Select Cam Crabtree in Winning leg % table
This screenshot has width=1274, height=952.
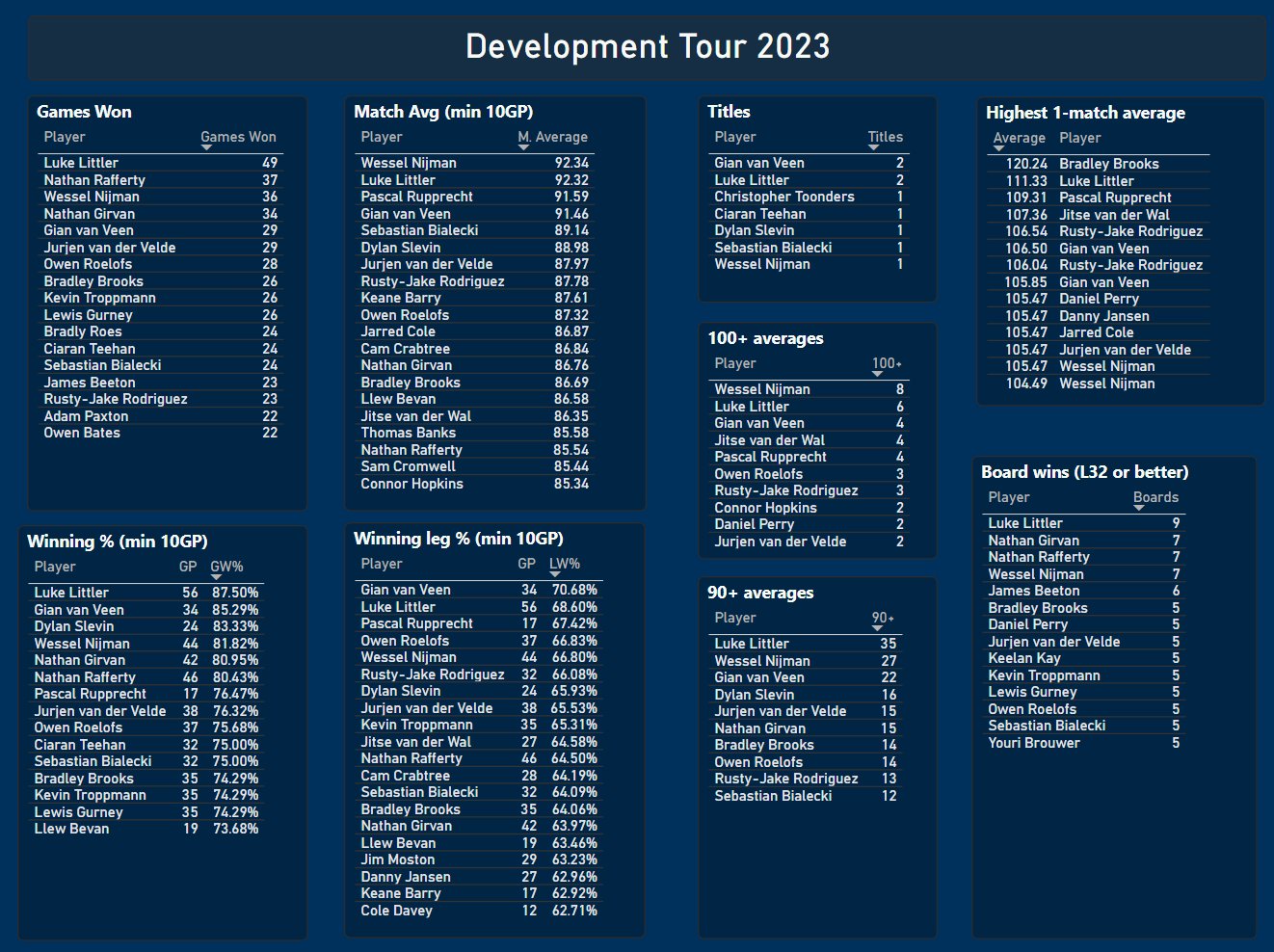click(406, 776)
